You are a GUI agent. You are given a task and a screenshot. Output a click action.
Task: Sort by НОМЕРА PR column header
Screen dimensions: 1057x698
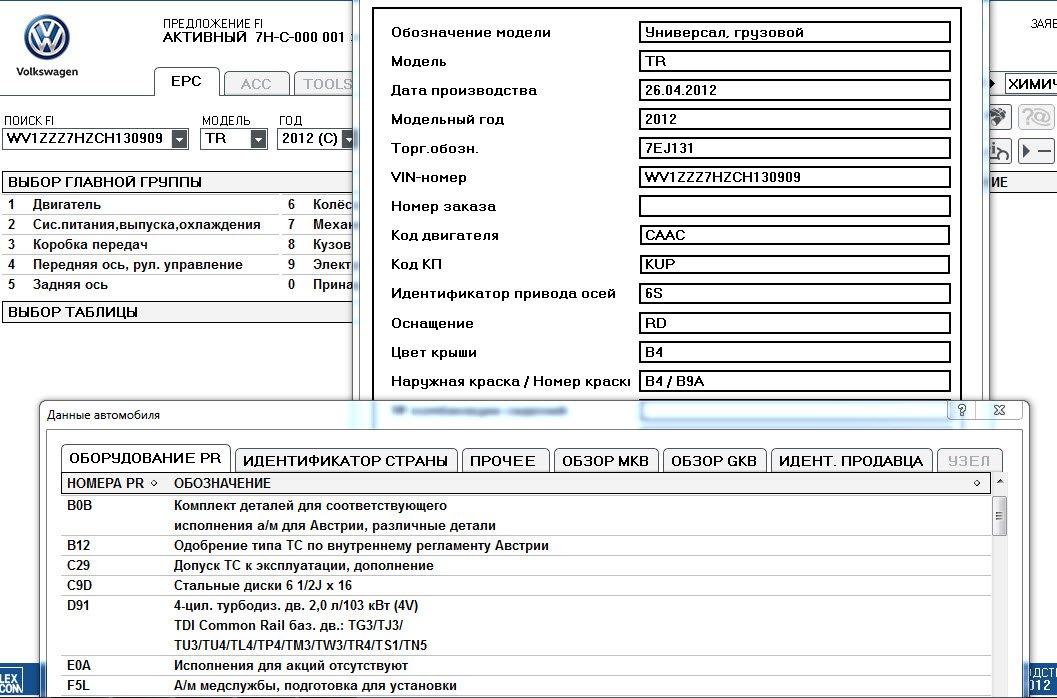(111, 484)
